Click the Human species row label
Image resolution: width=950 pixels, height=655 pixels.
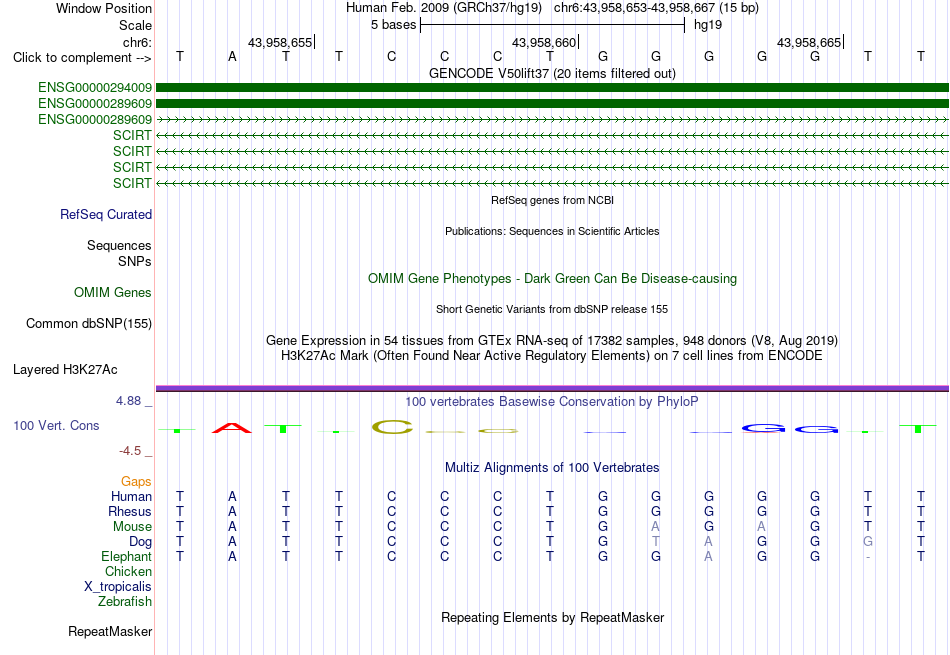click(131, 497)
